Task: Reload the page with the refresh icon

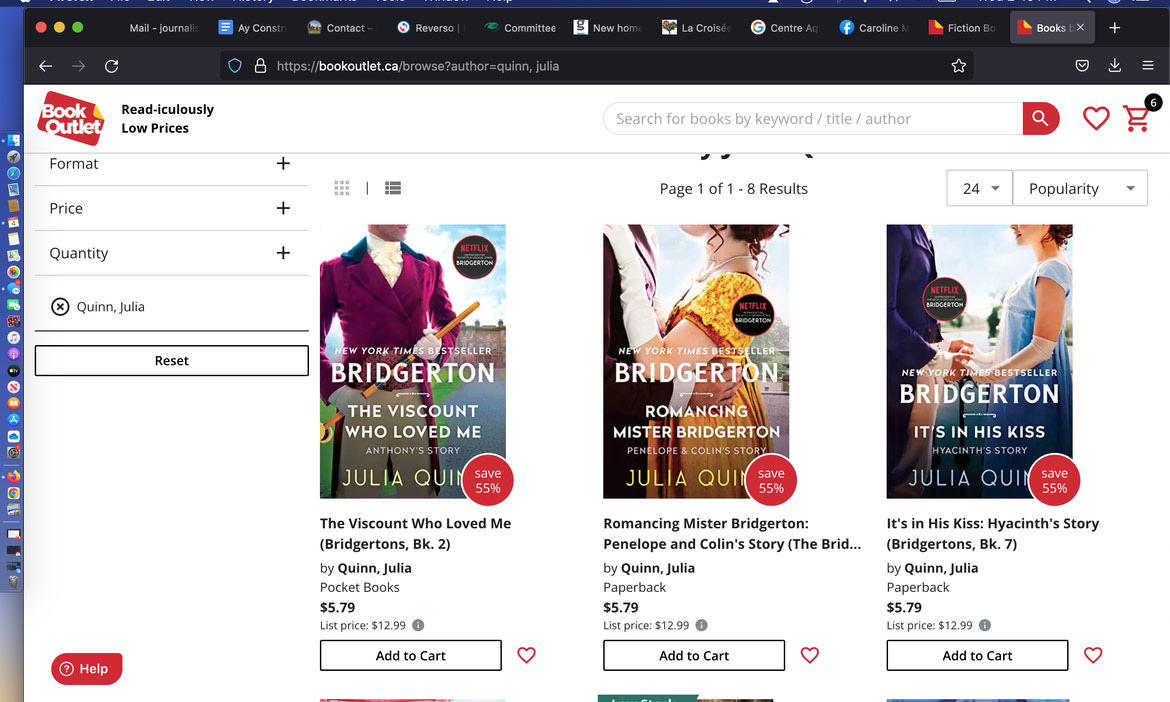Action: point(111,66)
